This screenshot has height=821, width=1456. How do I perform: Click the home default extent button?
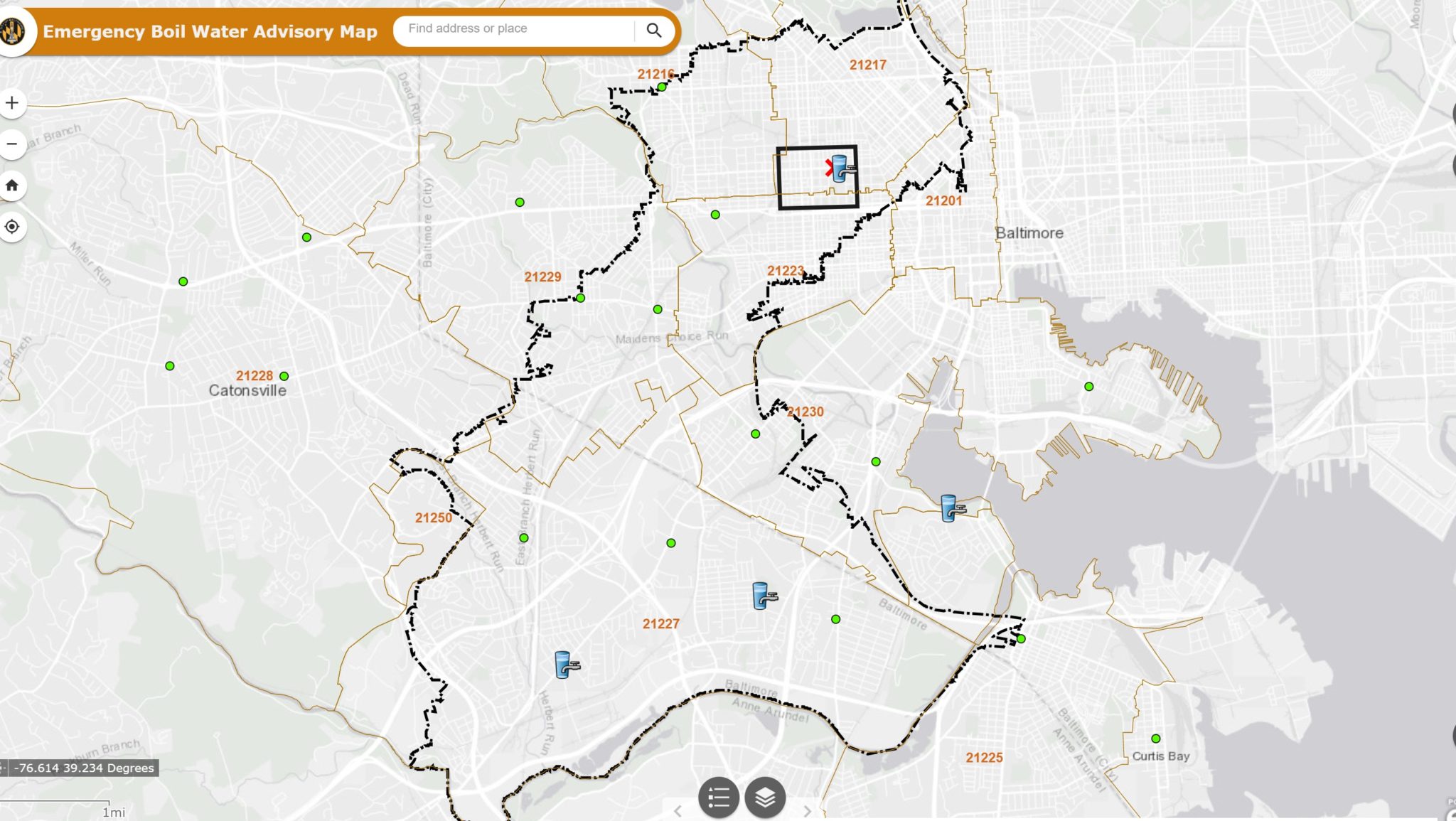click(12, 186)
